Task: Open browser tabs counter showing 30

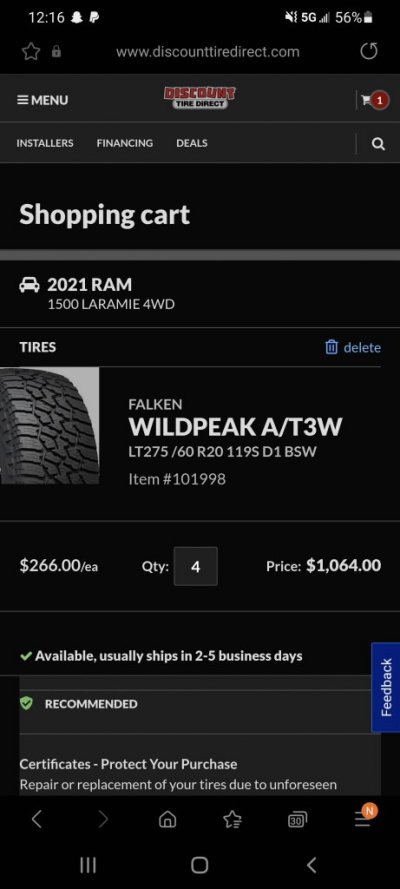Action: click(x=297, y=819)
